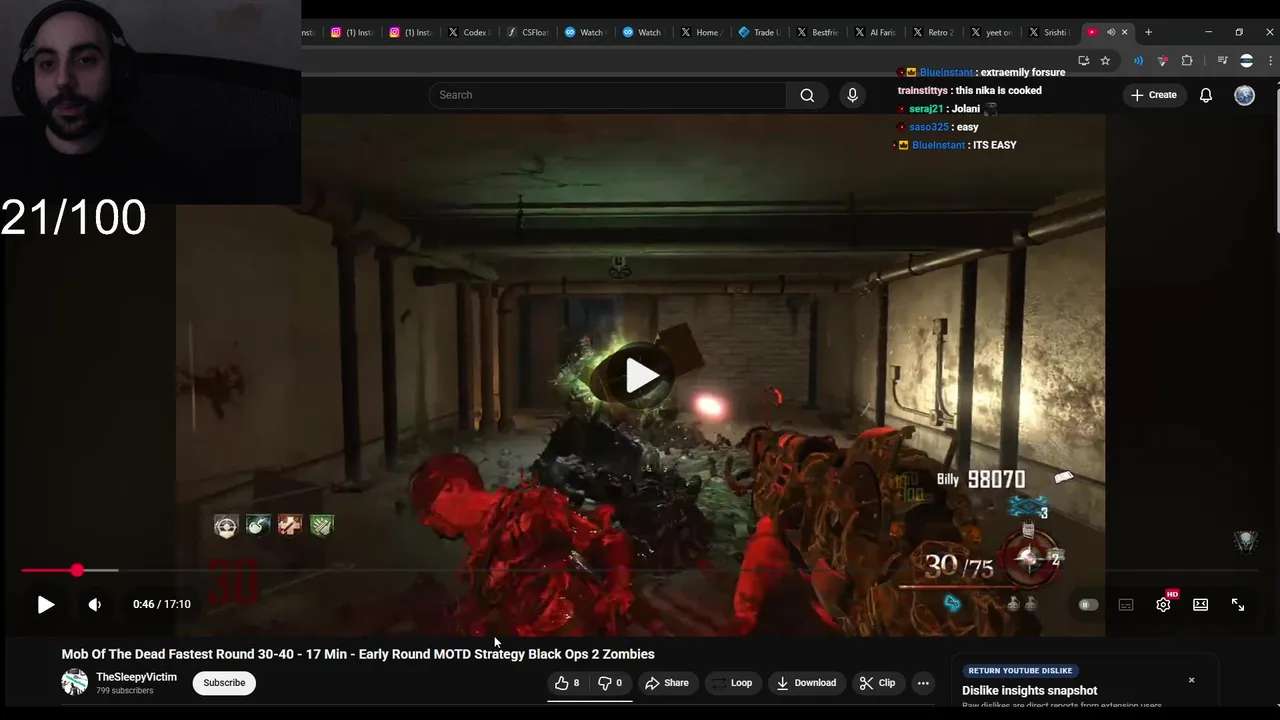Click the blue sound-wave extension icon
The width and height of the screenshot is (1280, 720).
point(1138,61)
